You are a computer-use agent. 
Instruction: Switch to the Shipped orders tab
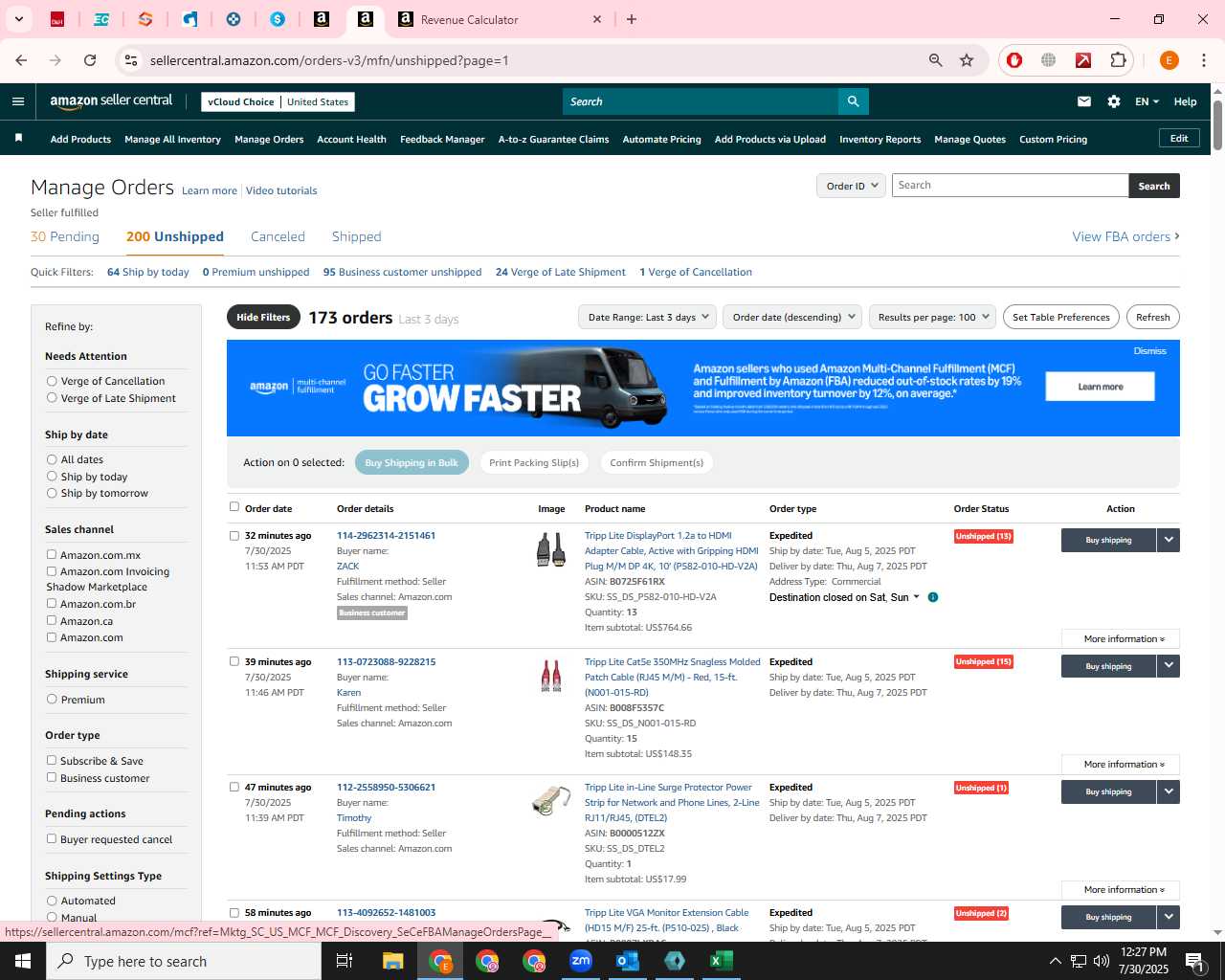tap(356, 236)
